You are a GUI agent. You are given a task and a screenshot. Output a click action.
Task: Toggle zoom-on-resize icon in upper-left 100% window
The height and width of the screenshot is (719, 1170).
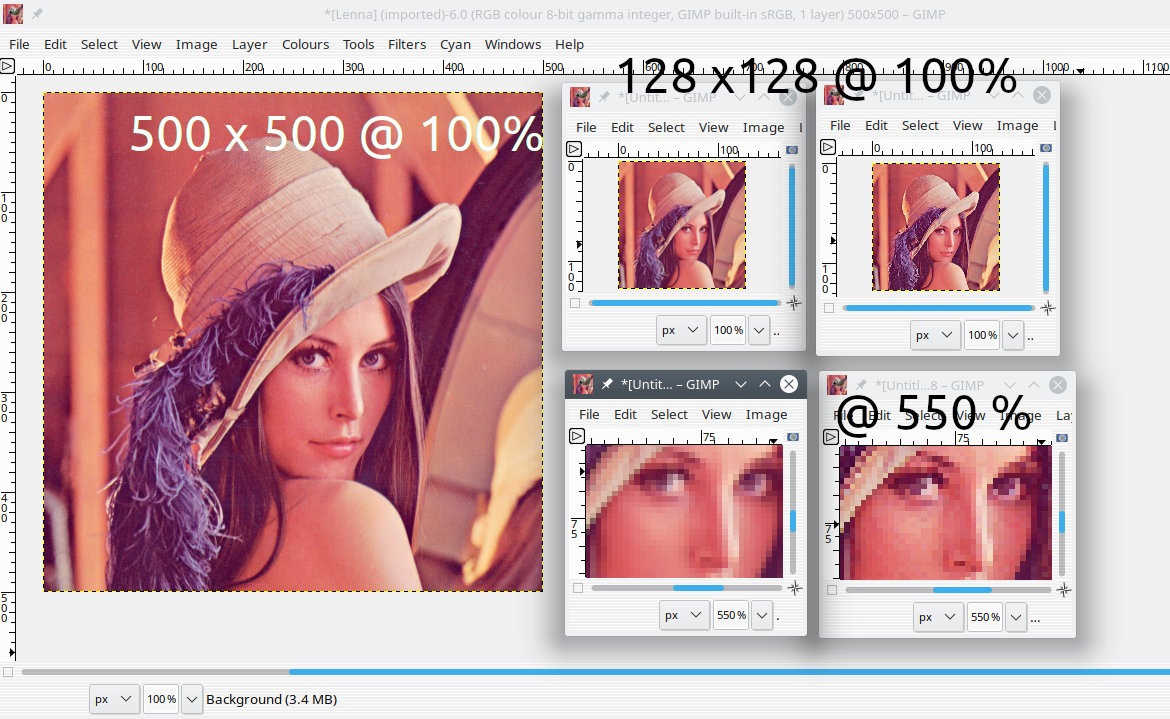[x=792, y=150]
